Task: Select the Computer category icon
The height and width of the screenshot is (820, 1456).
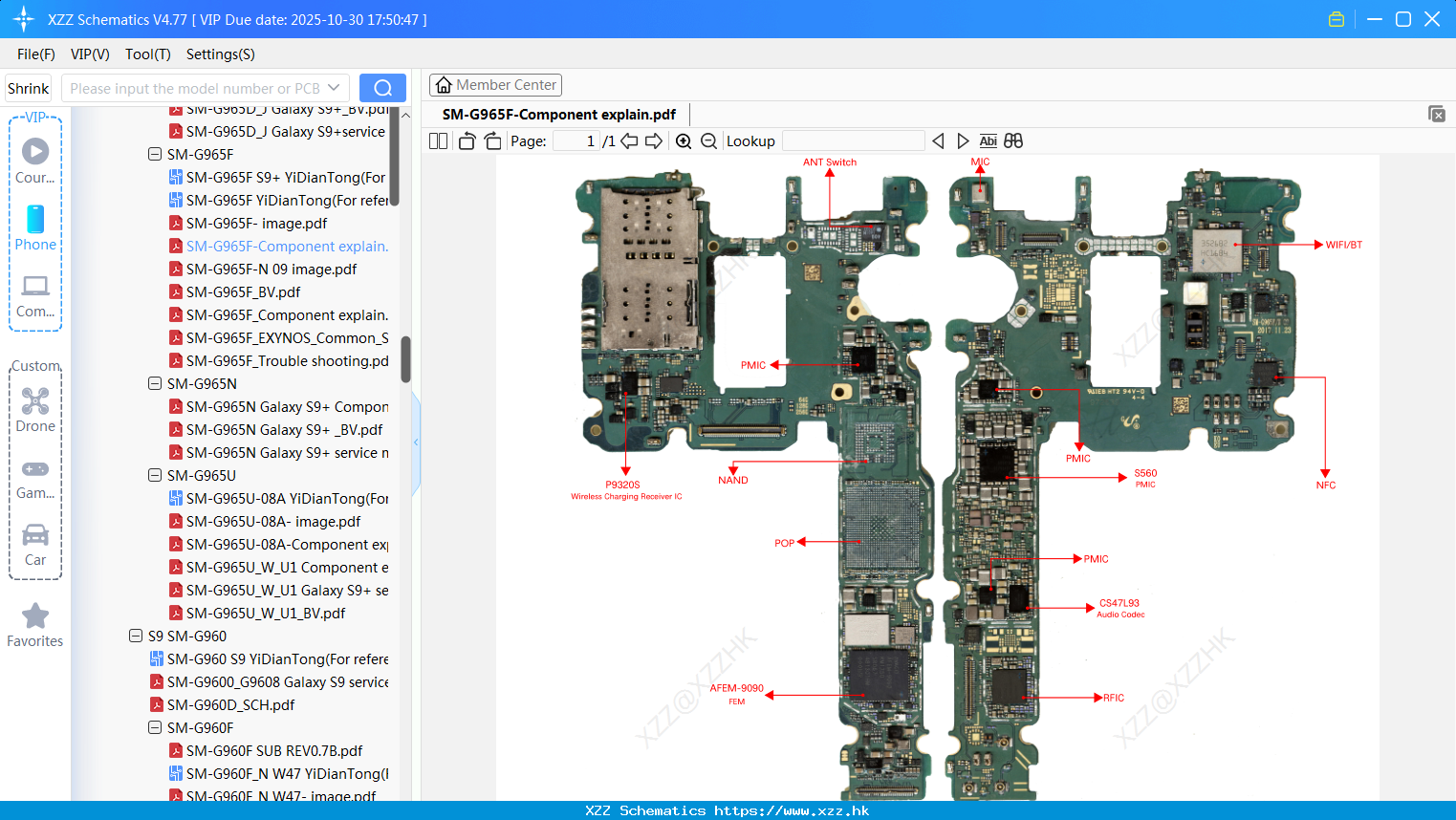Action: click(x=35, y=286)
